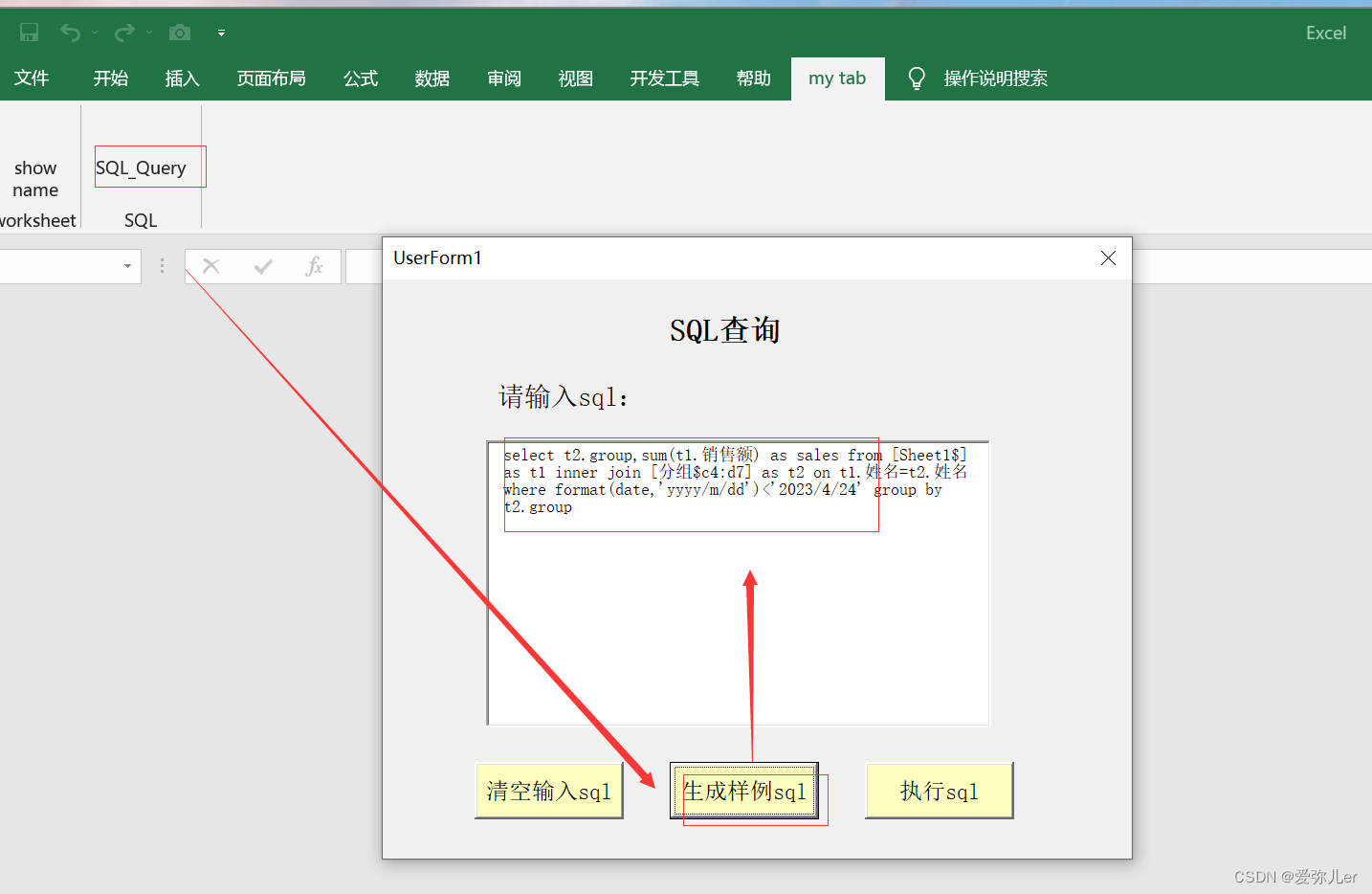Click the UserForm1 title bar text
This screenshot has height=894, width=1372.
tap(437, 257)
